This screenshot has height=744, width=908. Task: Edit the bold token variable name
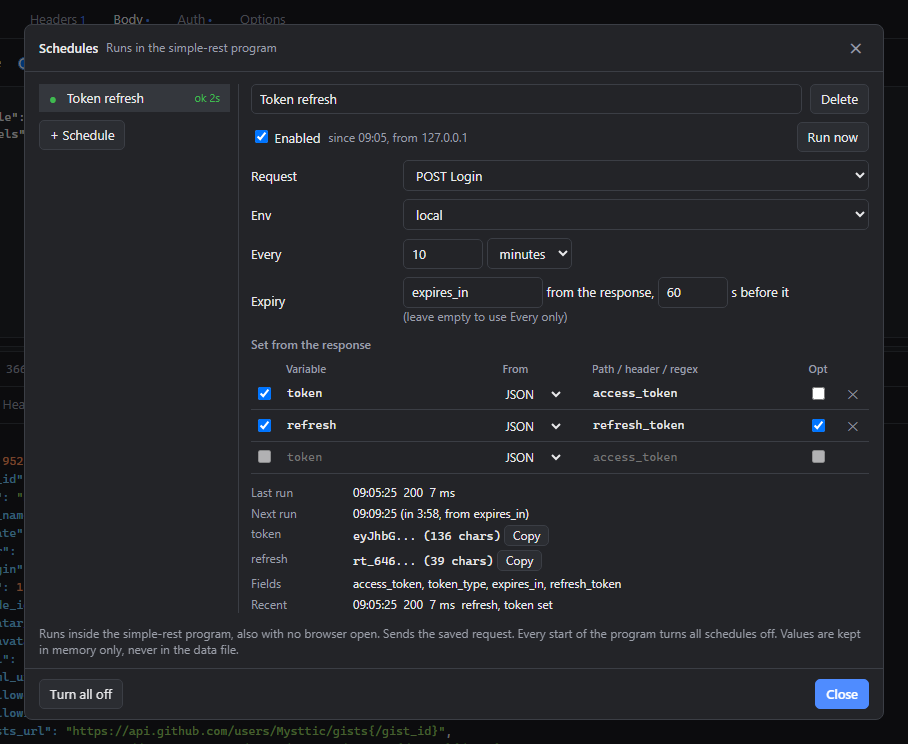click(389, 394)
